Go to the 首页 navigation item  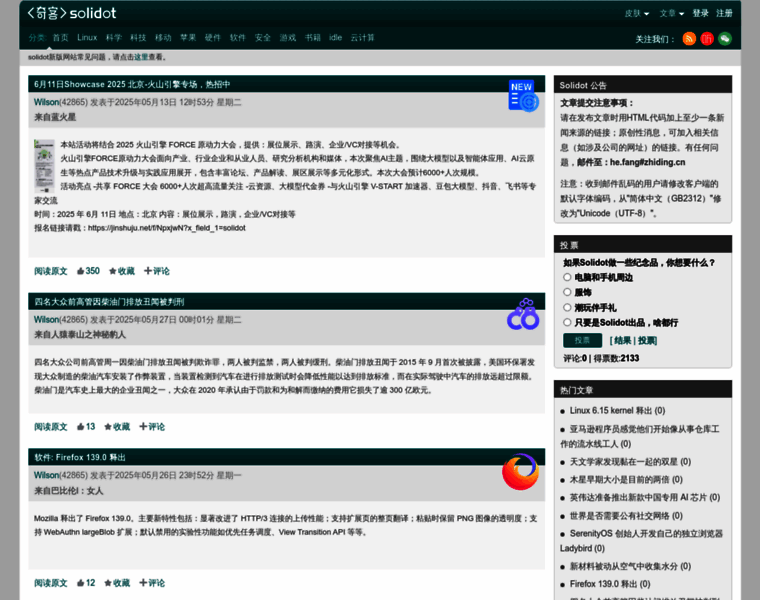coord(61,37)
